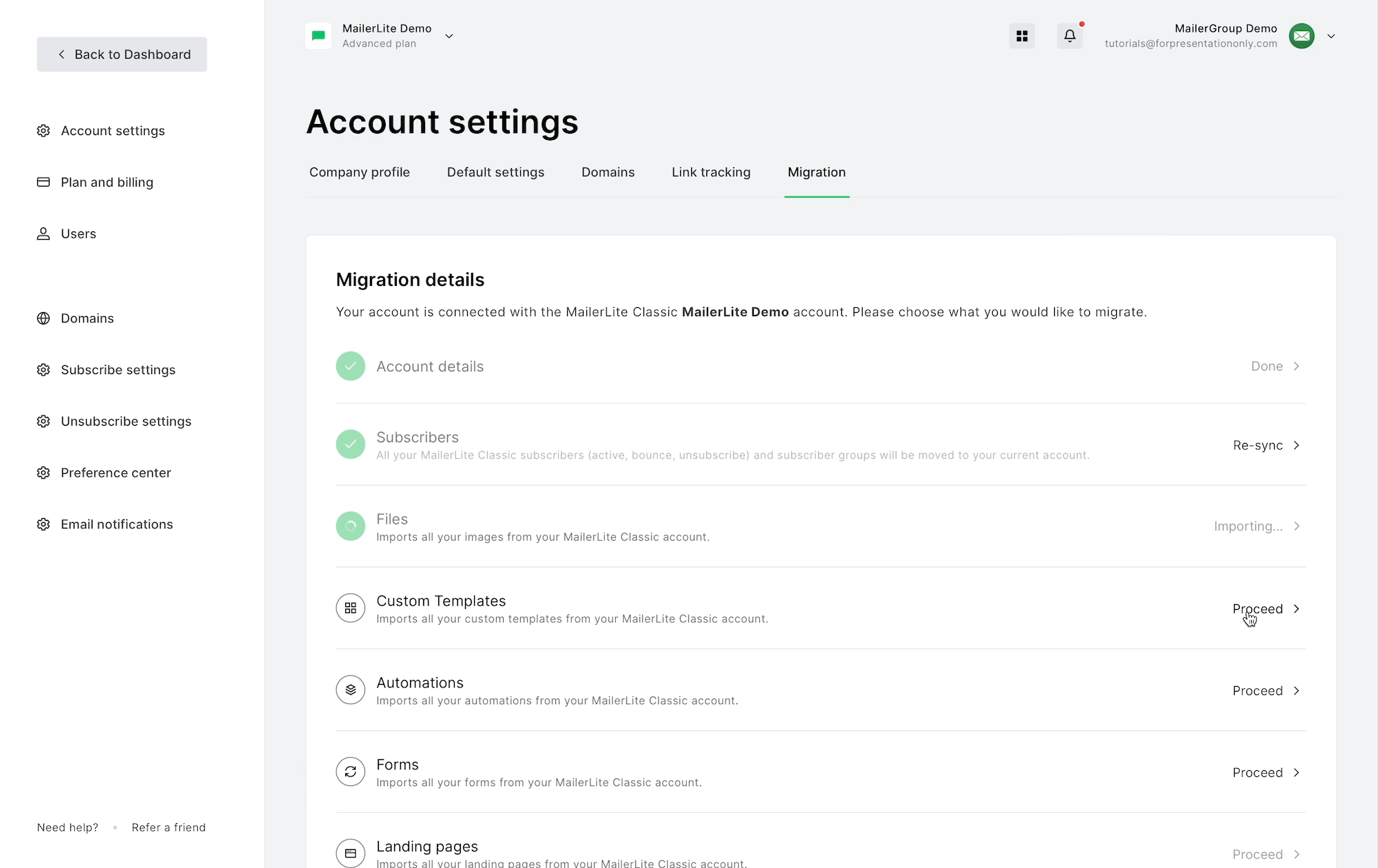Viewport: 1378px width, 868px height.
Task: Click the Back to Dashboard button
Action: point(122,54)
